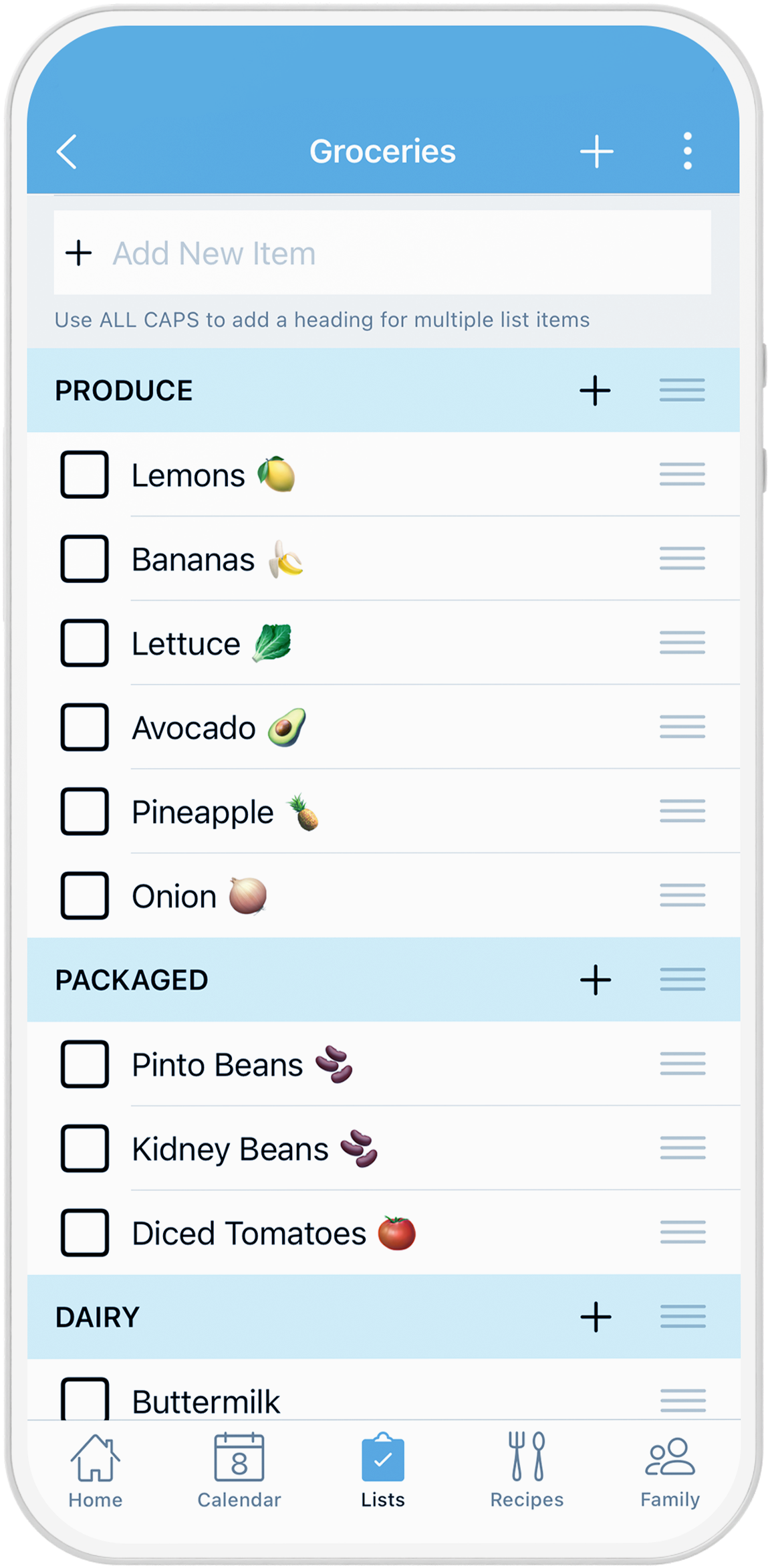Focus the Add New Item field
This screenshot has width=770, height=1568.
(382, 253)
